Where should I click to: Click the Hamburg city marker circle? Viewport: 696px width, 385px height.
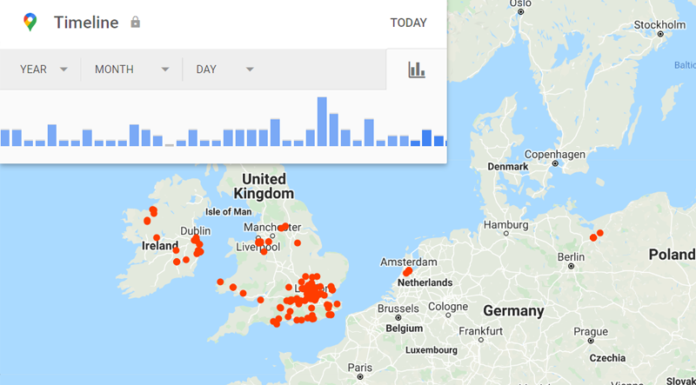(506, 233)
